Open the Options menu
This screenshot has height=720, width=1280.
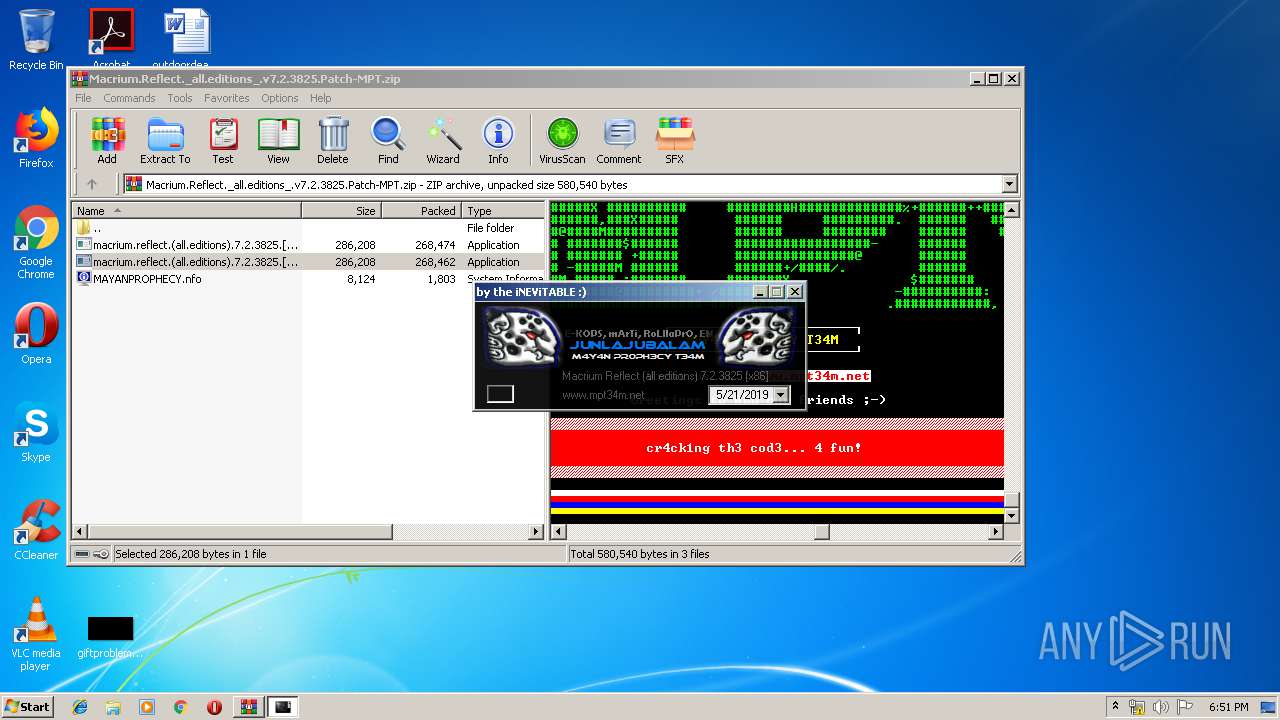[280, 98]
